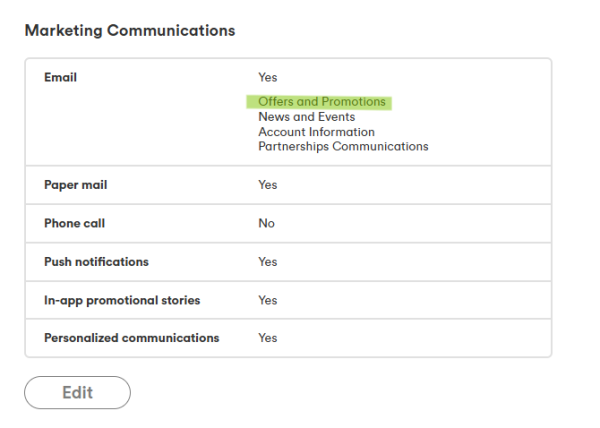Click Partnerships Communications in the email list
The width and height of the screenshot is (600, 428).
[343, 146]
